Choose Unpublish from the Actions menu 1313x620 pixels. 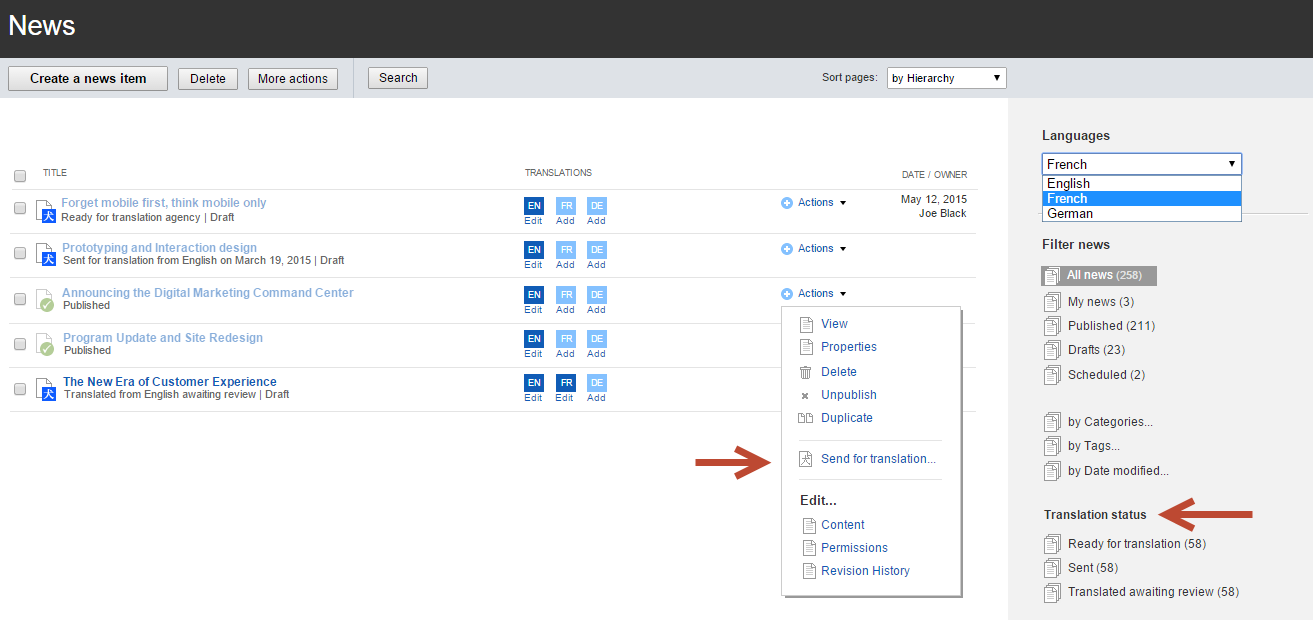coord(849,395)
